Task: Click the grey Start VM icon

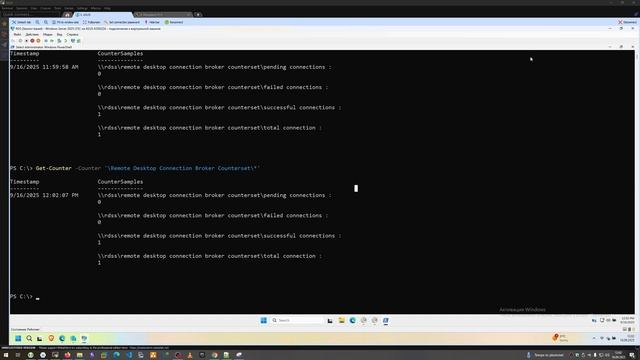Action: point(20,41)
